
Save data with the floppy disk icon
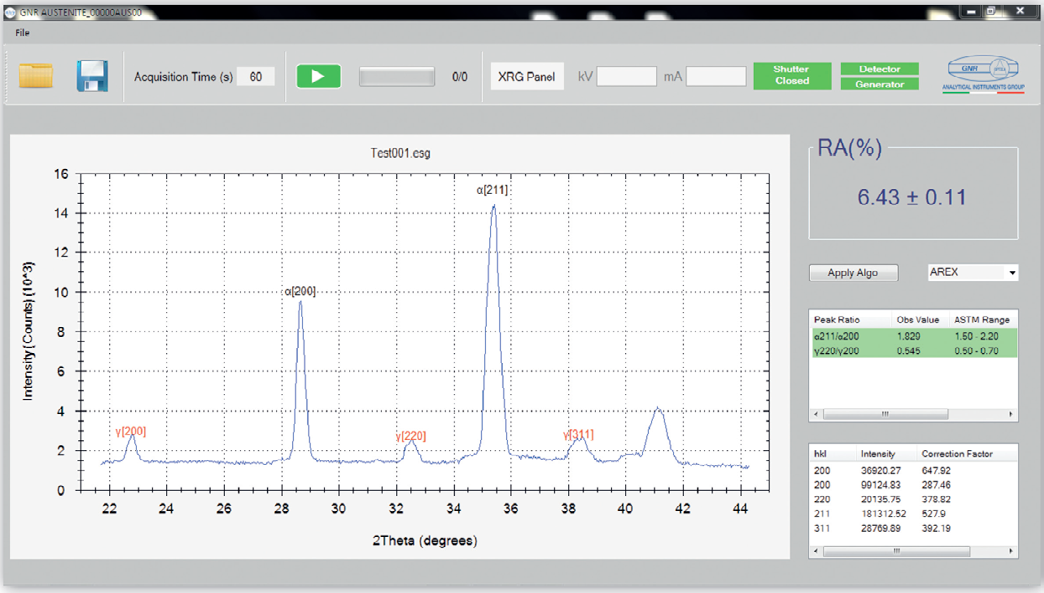[x=92, y=77]
